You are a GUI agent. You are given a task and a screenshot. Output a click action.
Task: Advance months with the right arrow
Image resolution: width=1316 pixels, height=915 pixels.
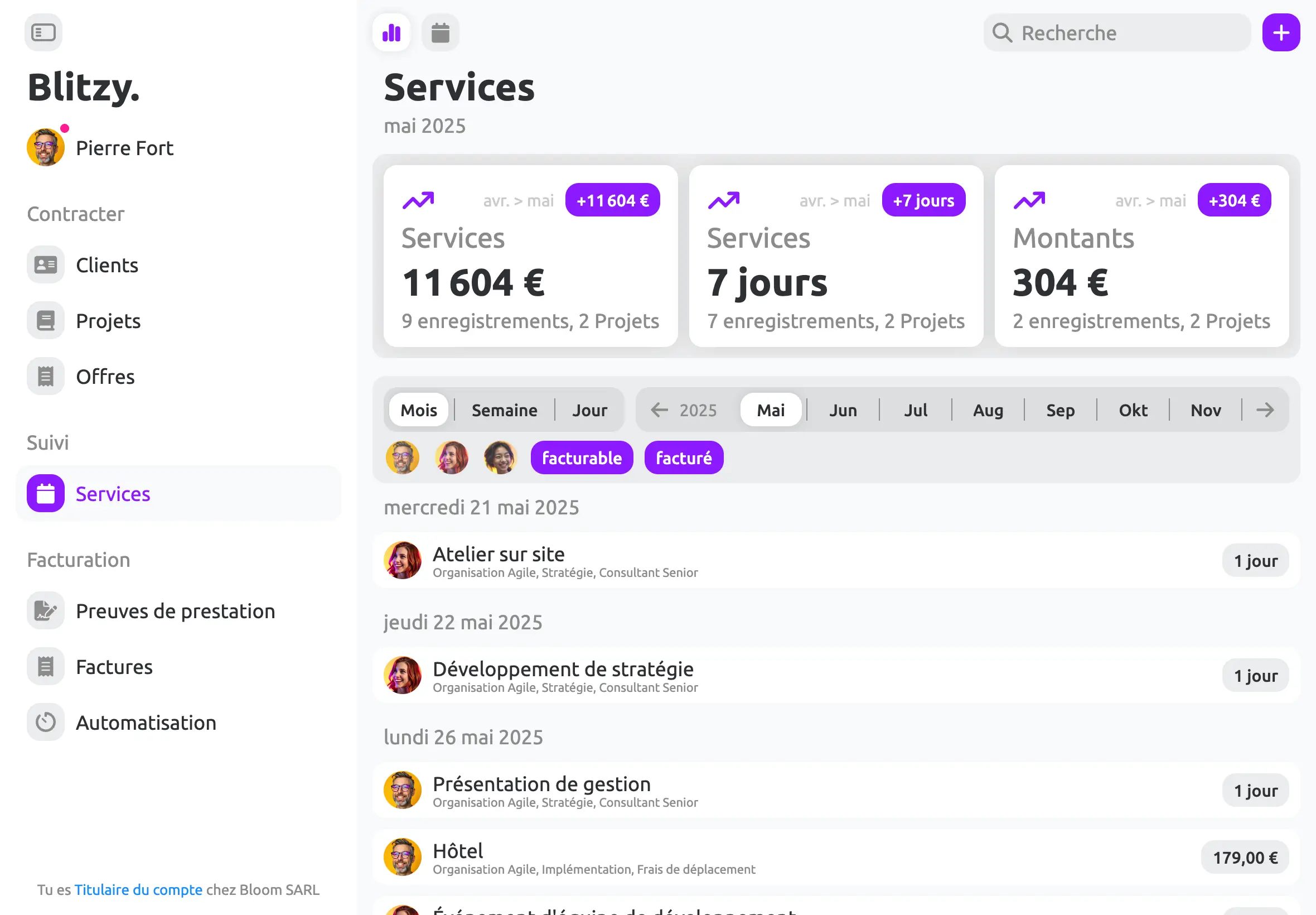[1265, 410]
